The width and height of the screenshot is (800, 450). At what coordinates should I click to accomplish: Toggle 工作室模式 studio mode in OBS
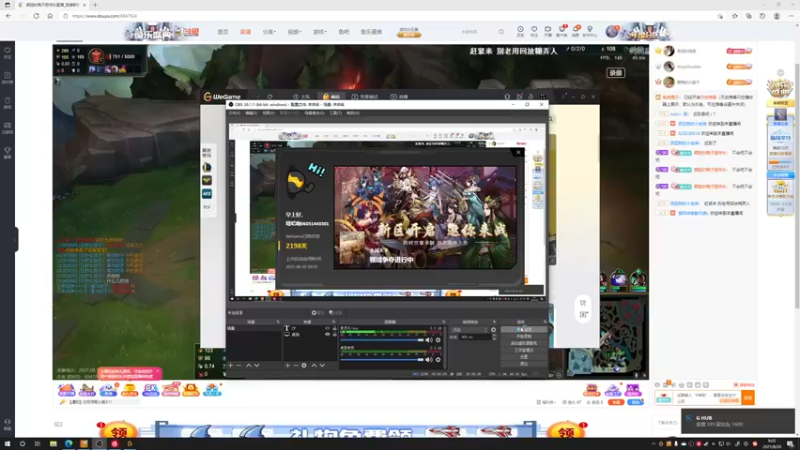[x=524, y=350]
